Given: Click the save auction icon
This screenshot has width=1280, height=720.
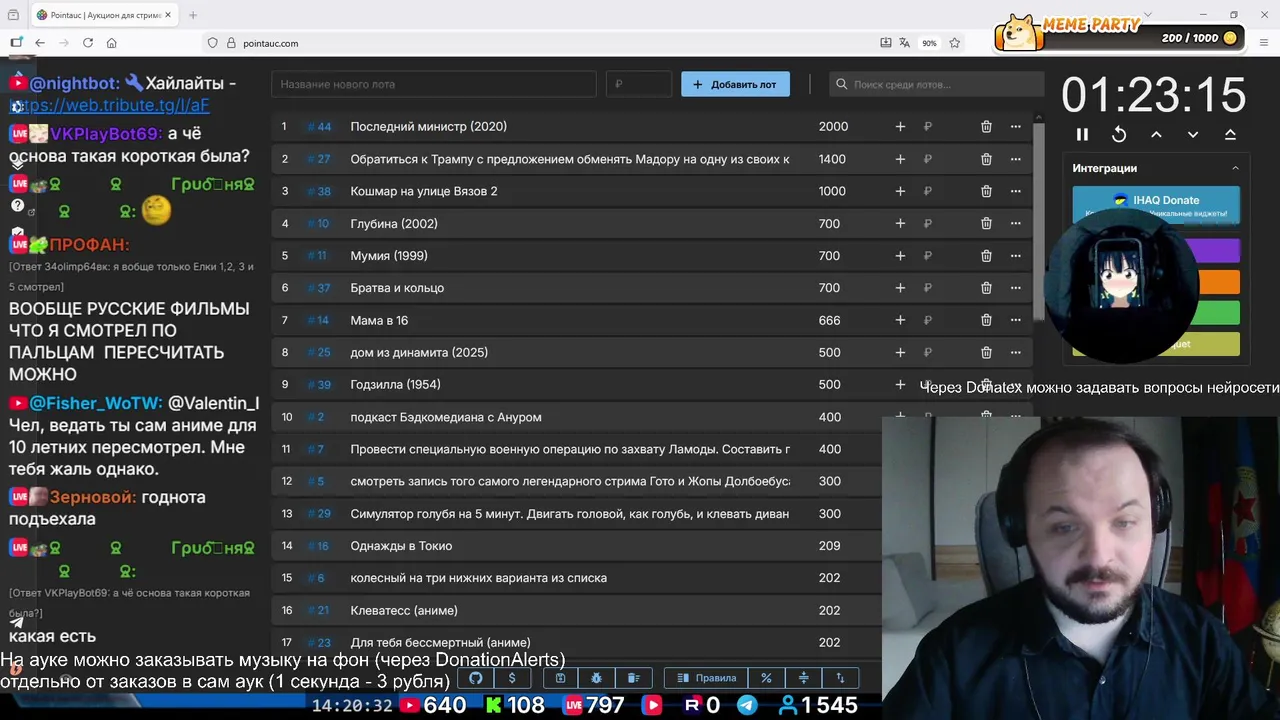Looking at the screenshot, I should 560,678.
